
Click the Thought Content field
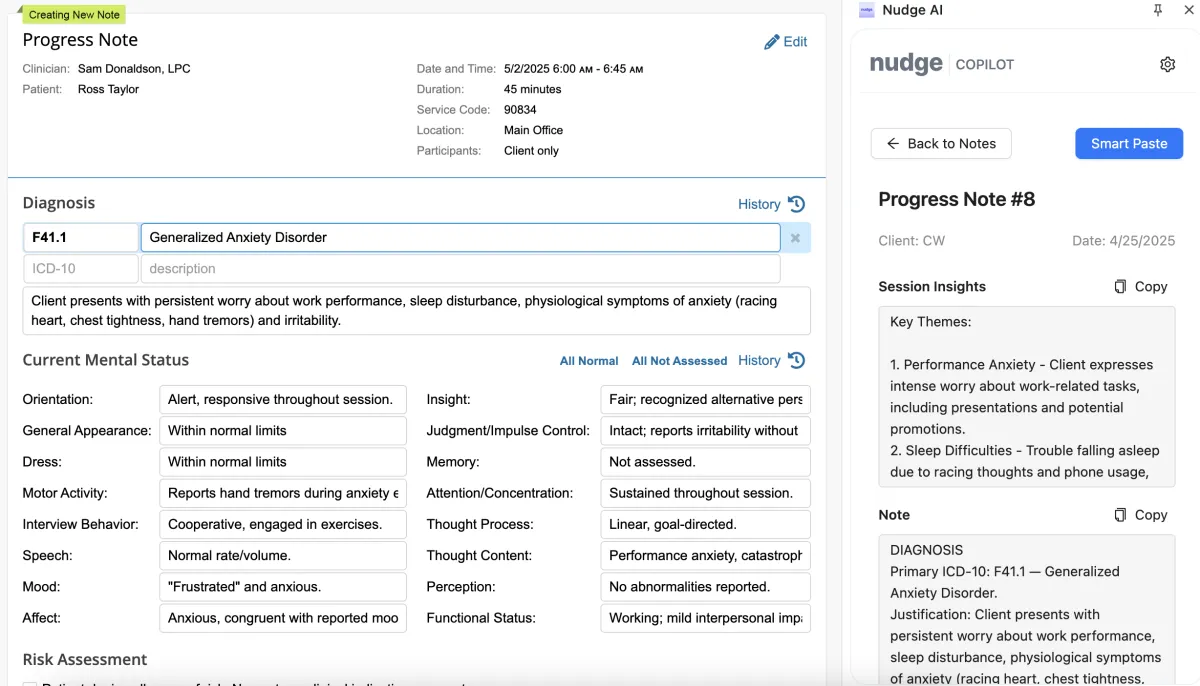pyautogui.click(x=706, y=555)
